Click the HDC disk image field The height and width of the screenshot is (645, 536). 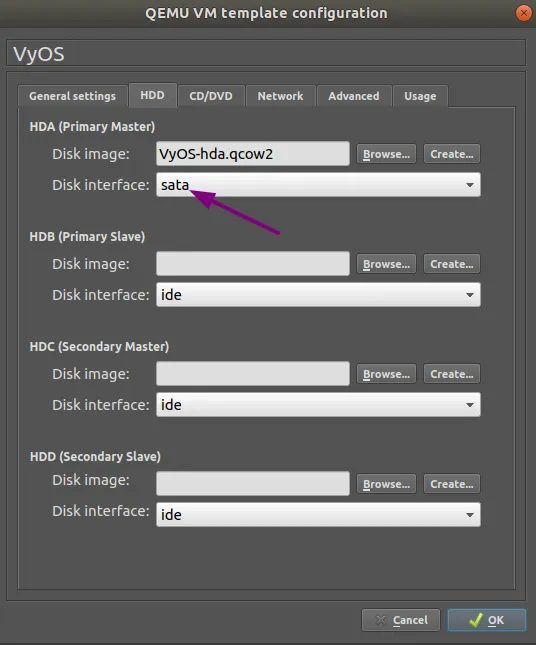pyautogui.click(x=253, y=374)
